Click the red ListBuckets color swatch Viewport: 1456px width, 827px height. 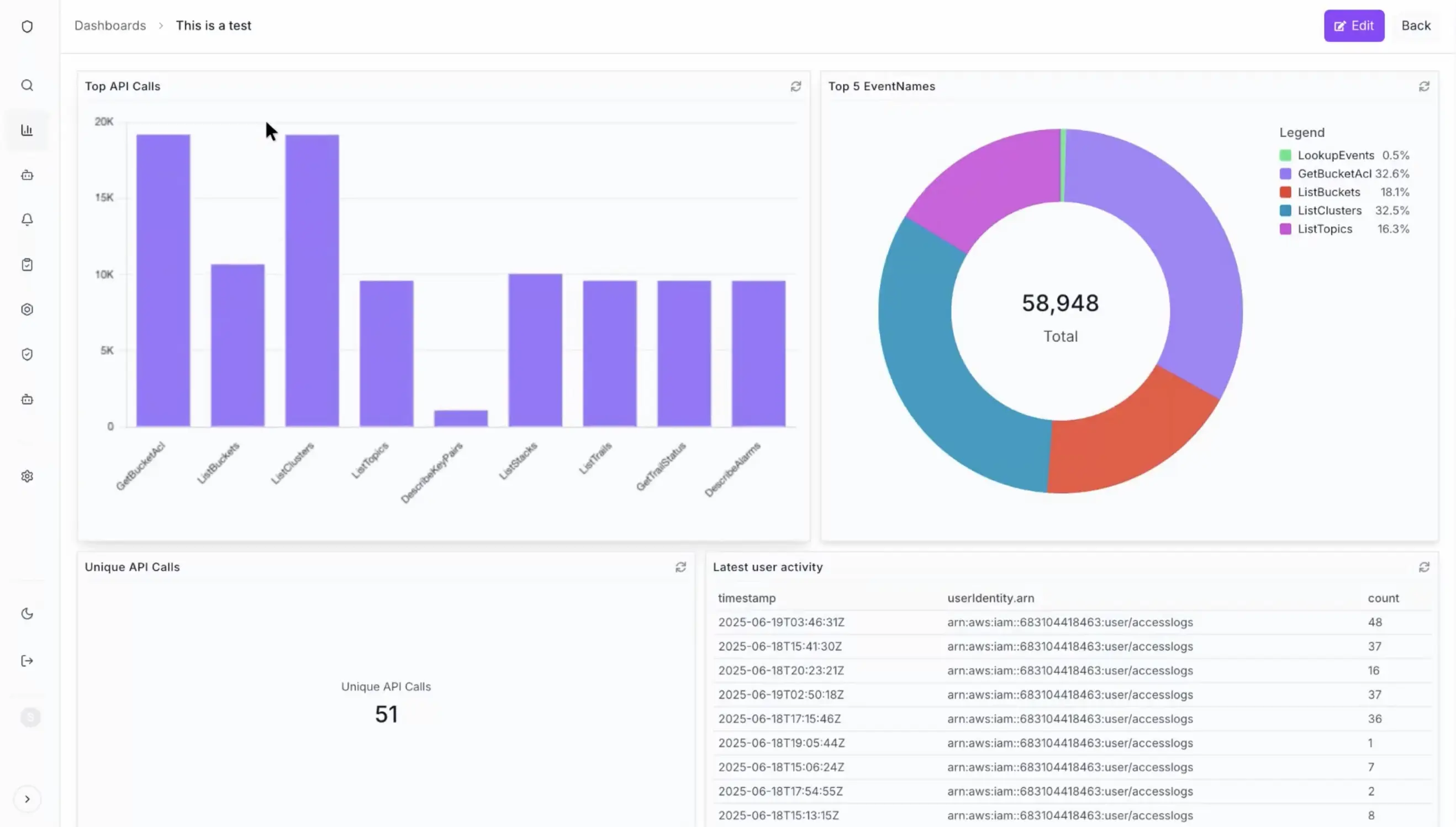tap(1286, 192)
